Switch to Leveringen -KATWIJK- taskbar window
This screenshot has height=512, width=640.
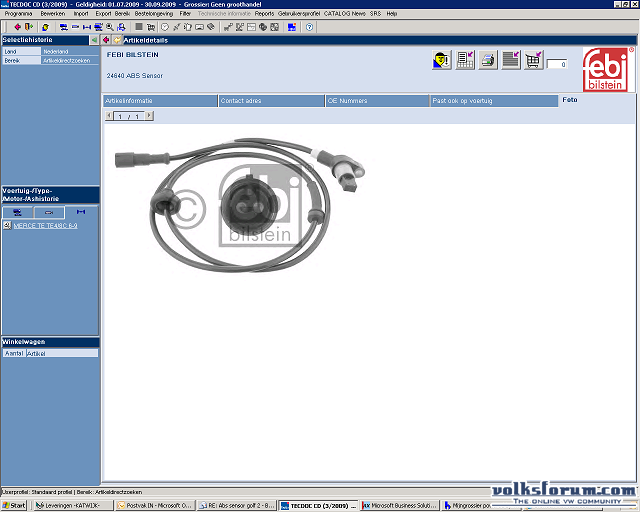73,505
